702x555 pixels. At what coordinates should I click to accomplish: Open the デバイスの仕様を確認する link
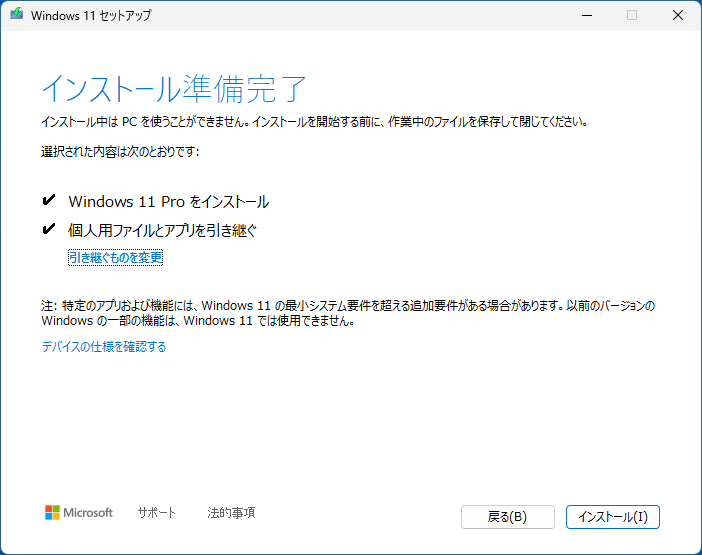click(x=104, y=346)
